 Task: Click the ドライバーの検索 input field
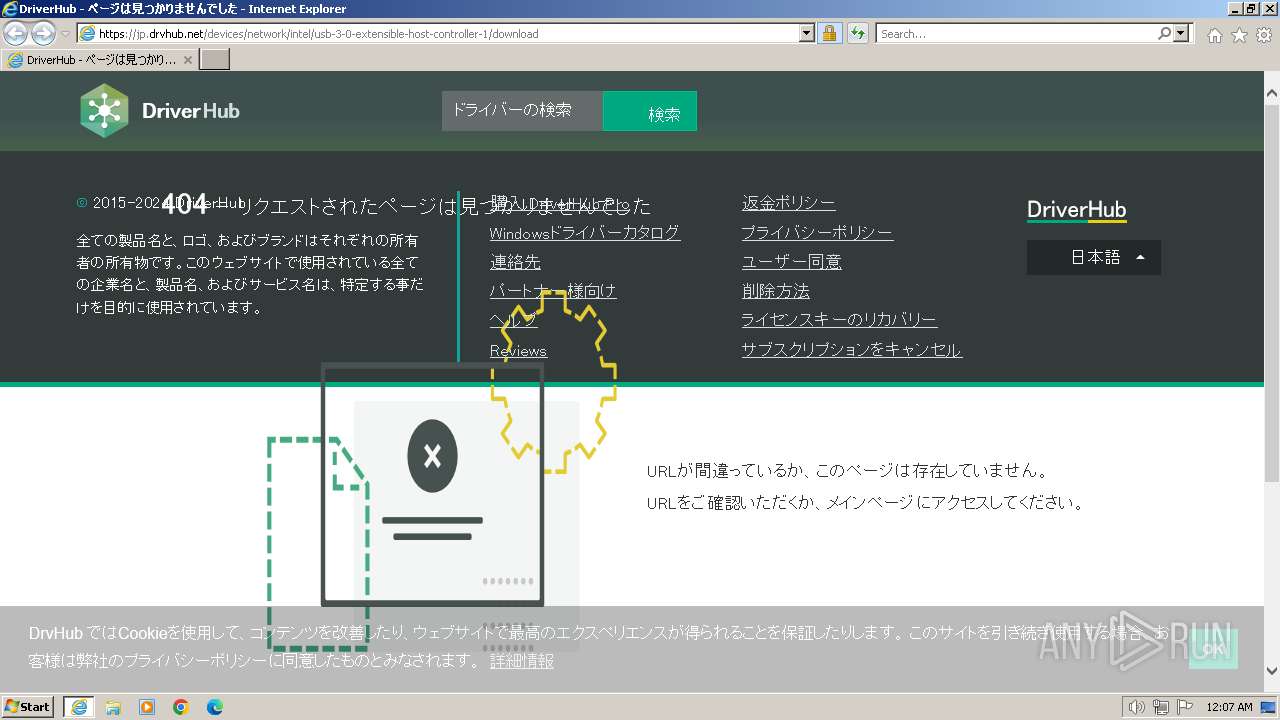coord(522,111)
